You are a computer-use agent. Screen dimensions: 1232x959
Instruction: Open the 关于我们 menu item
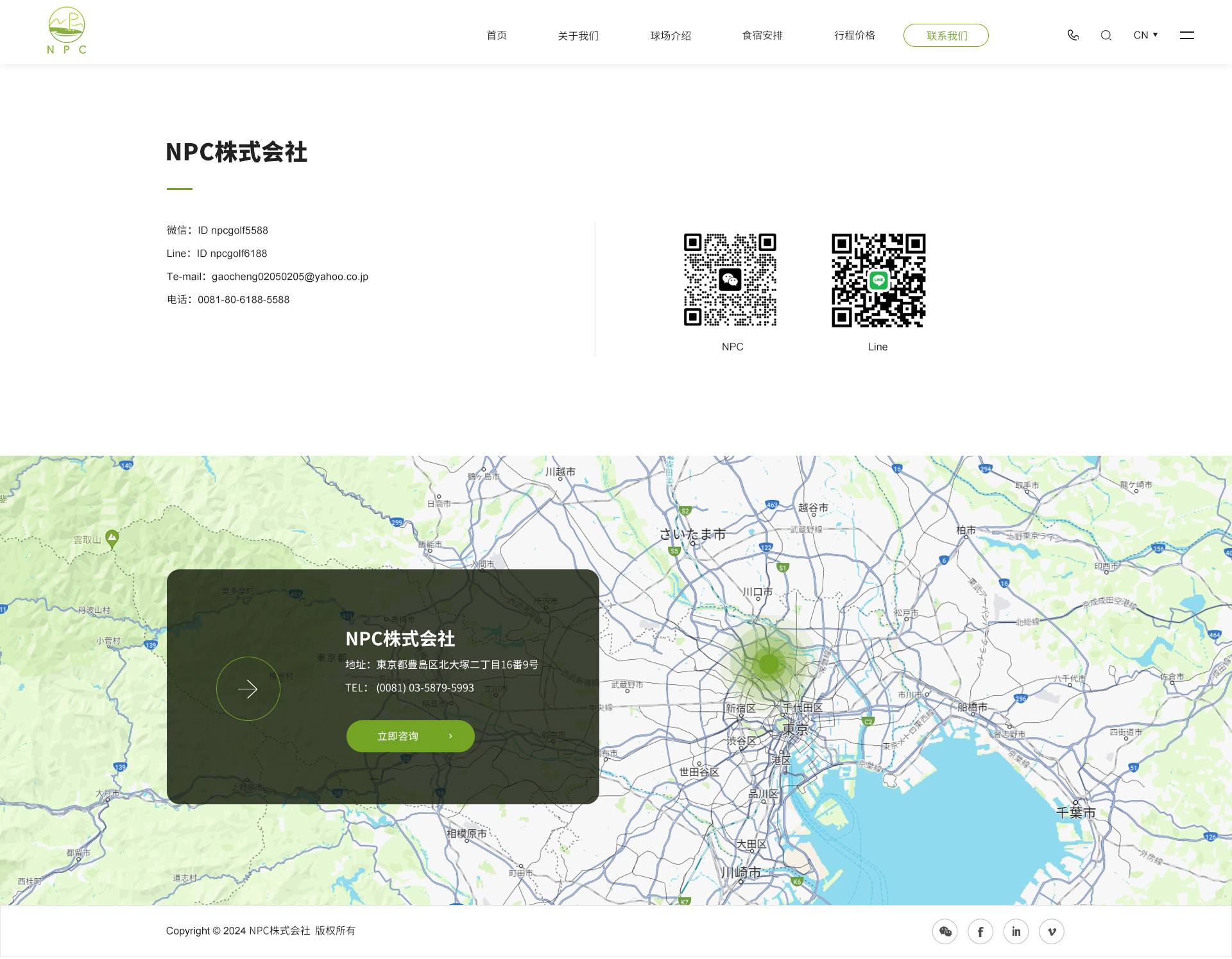[578, 35]
